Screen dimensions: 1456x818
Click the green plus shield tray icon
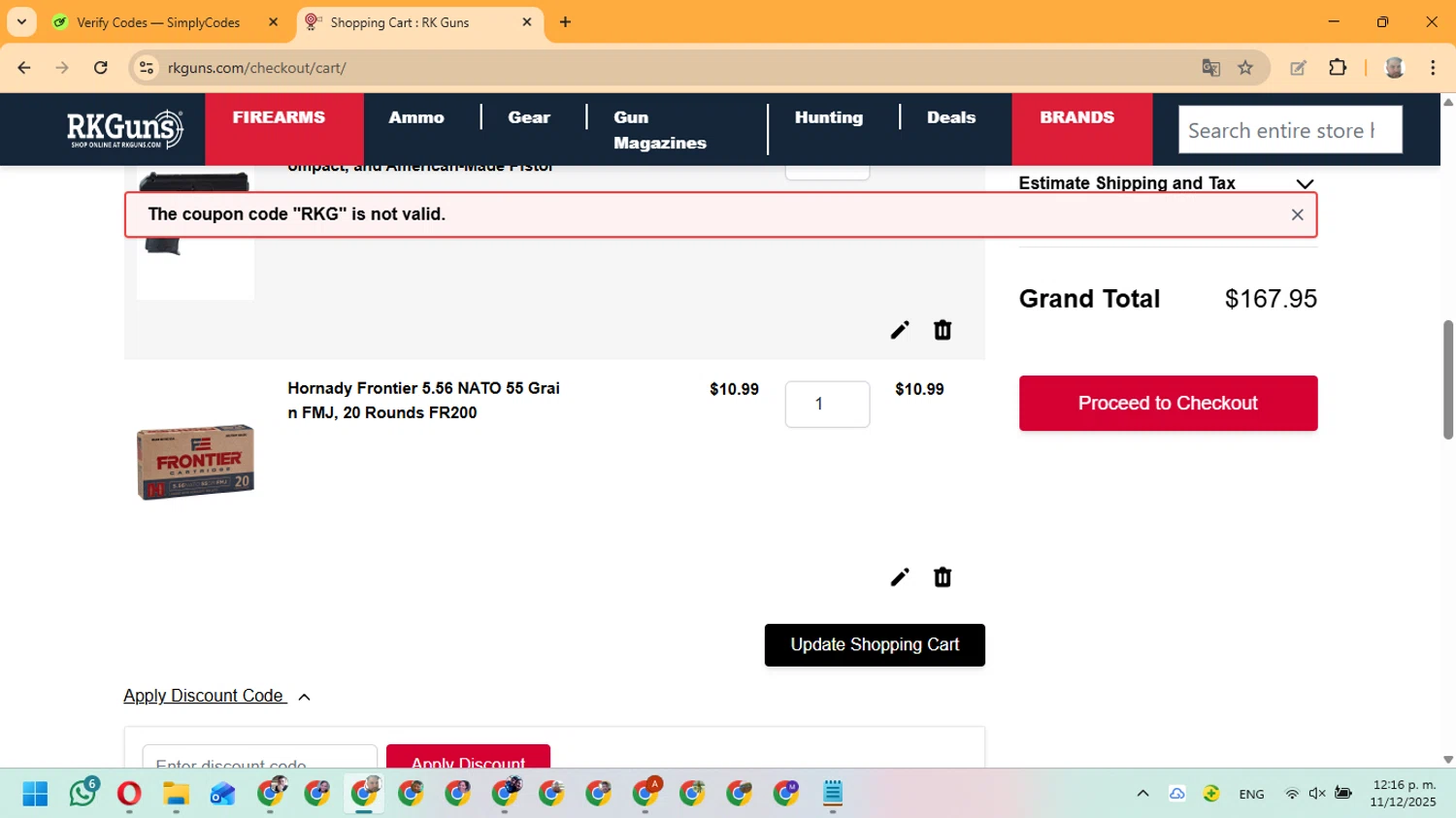pyautogui.click(x=1211, y=794)
